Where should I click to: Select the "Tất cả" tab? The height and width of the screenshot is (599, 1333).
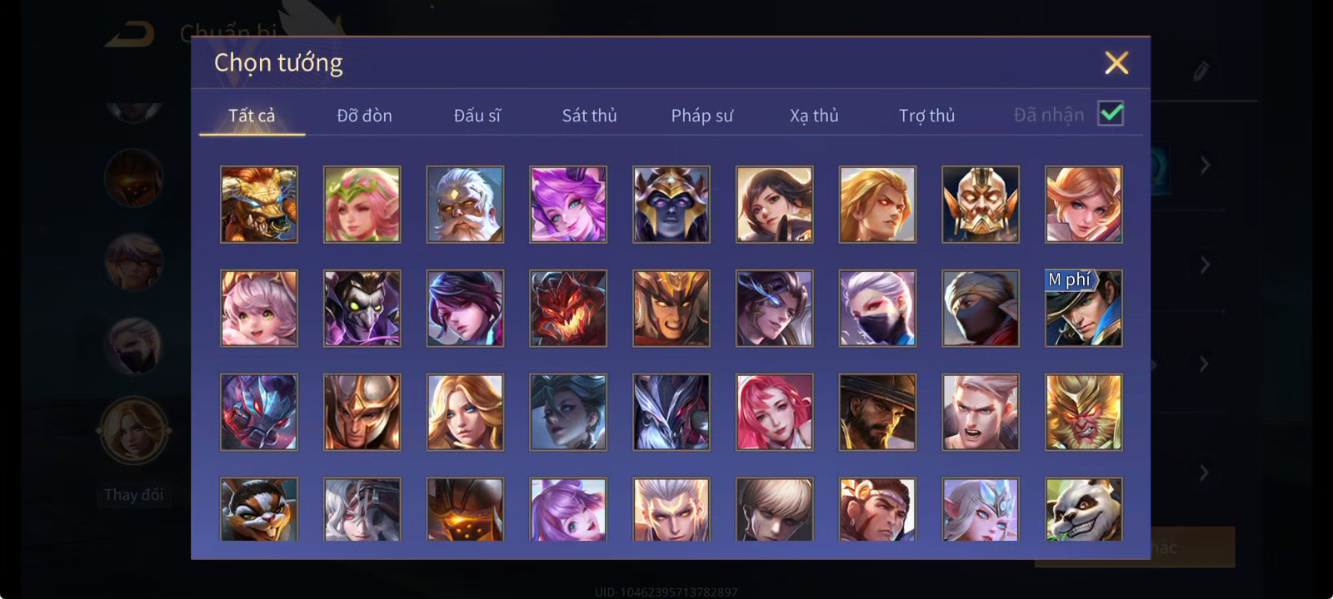point(252,116)
